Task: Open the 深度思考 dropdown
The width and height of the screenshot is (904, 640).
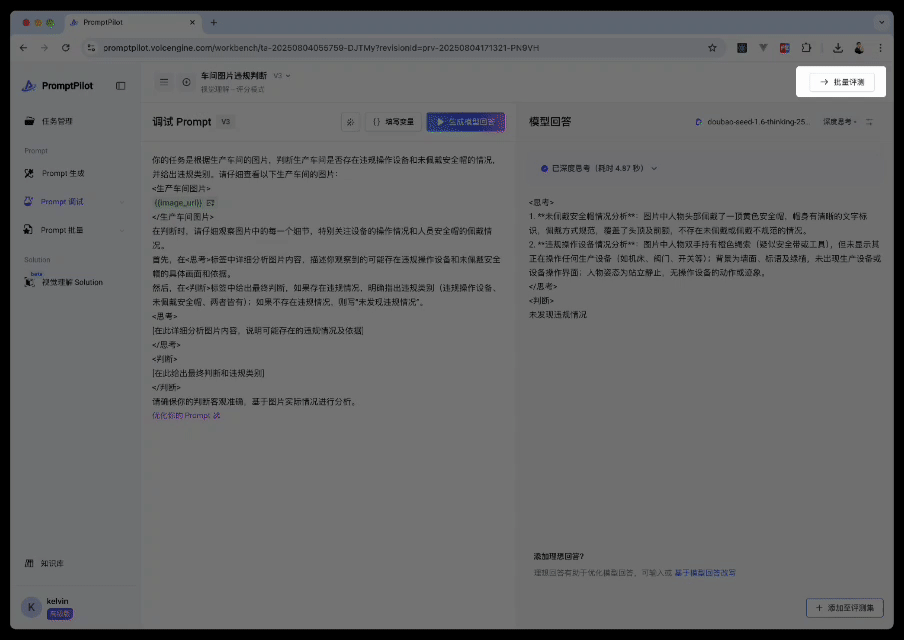Action: 839,122
